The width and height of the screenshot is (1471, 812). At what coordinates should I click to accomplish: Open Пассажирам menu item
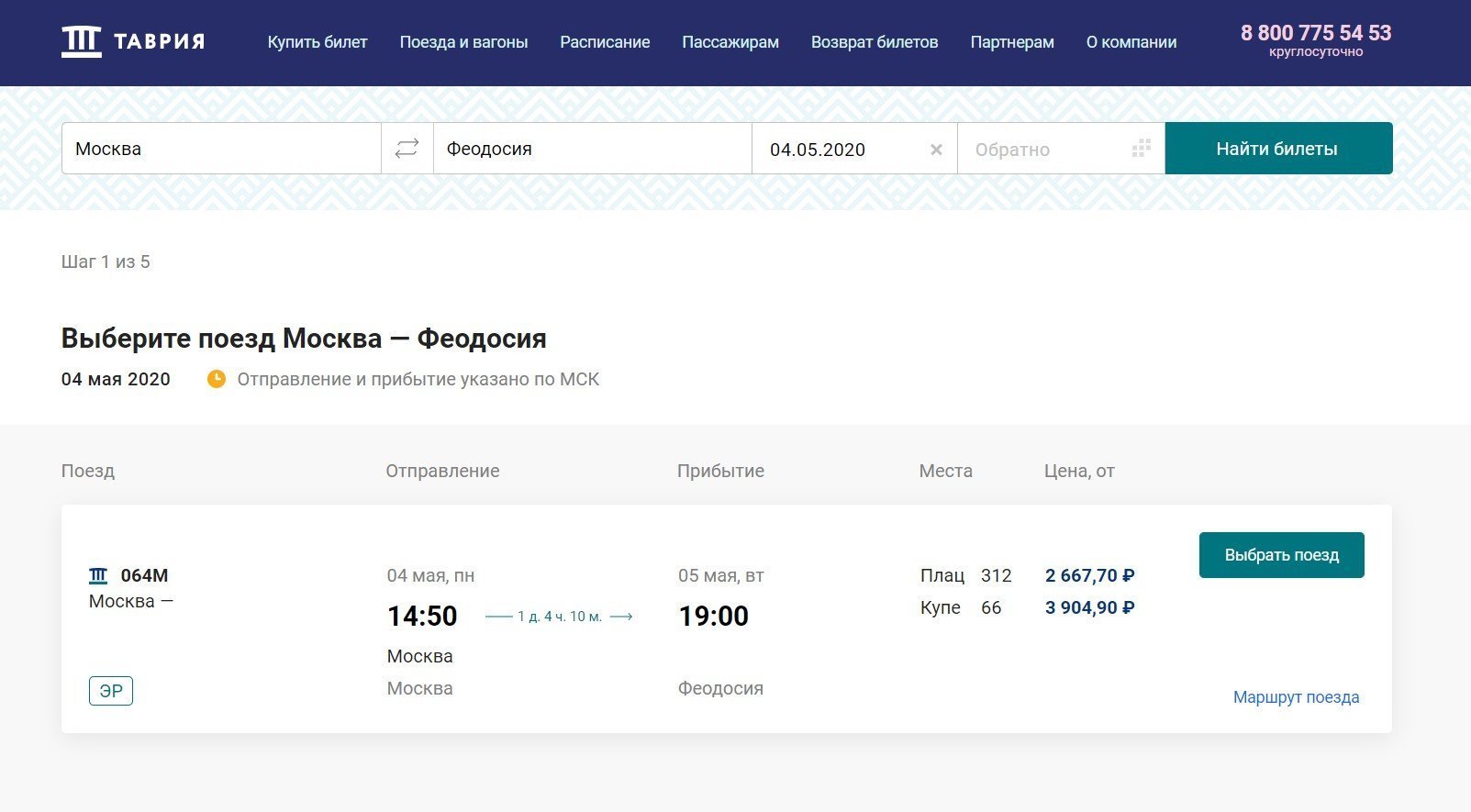coord(730,42)
